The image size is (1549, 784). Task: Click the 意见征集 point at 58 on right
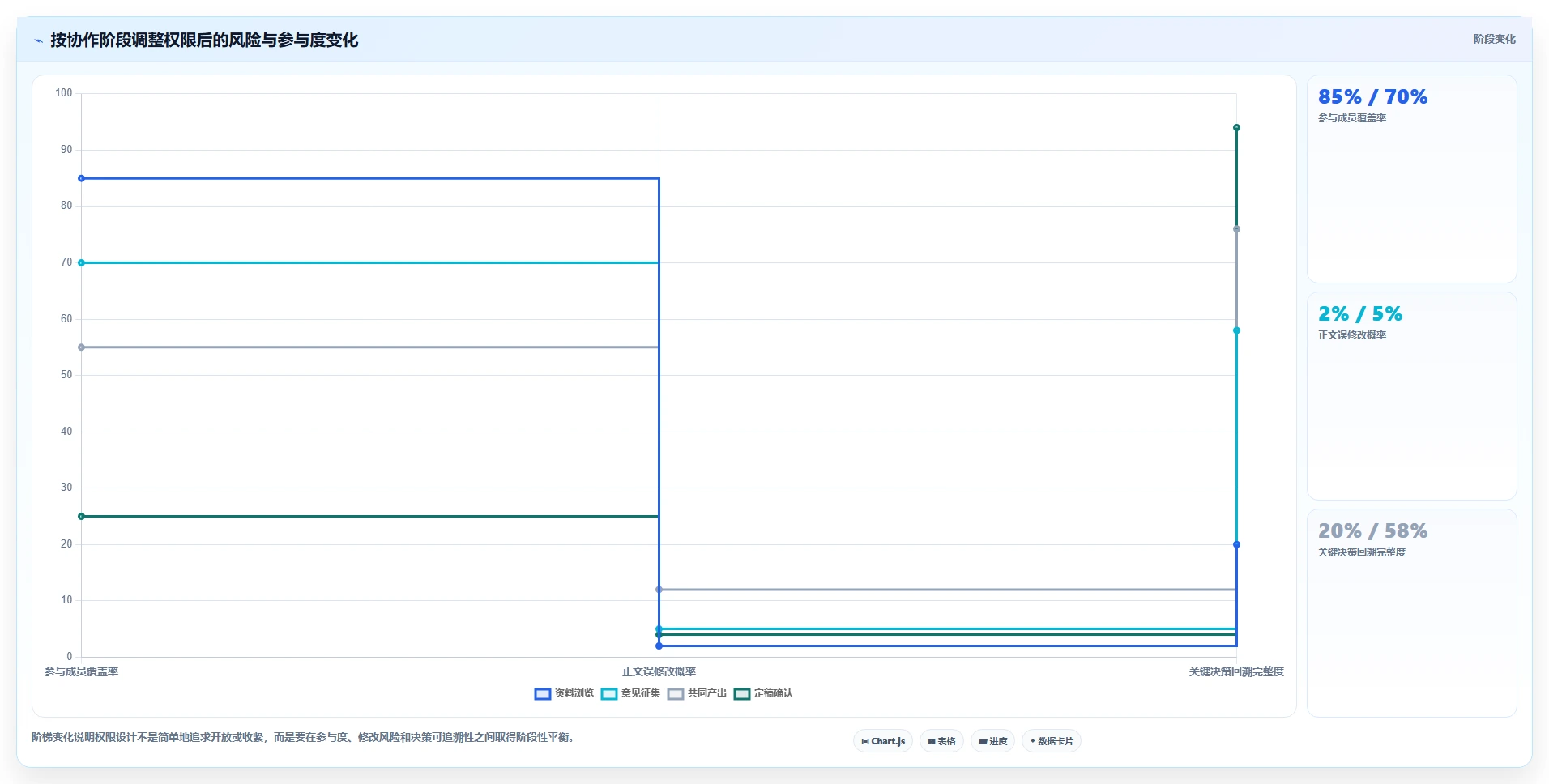tap(1236, 330)
